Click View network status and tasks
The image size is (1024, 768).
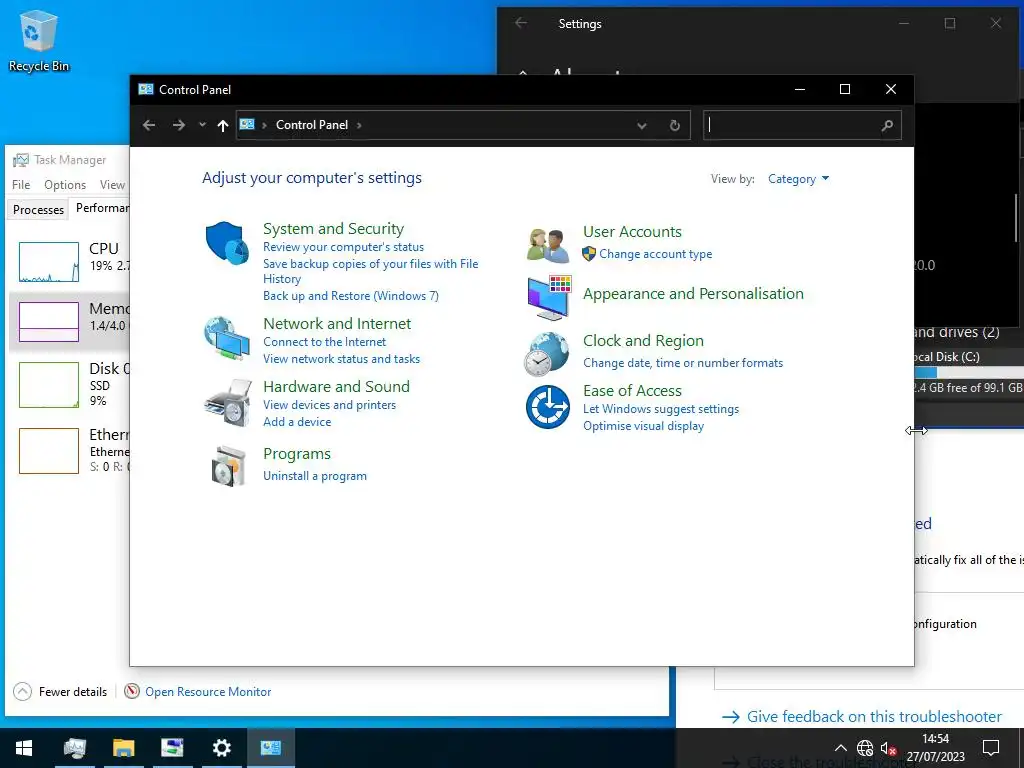(x=342, y=359)
